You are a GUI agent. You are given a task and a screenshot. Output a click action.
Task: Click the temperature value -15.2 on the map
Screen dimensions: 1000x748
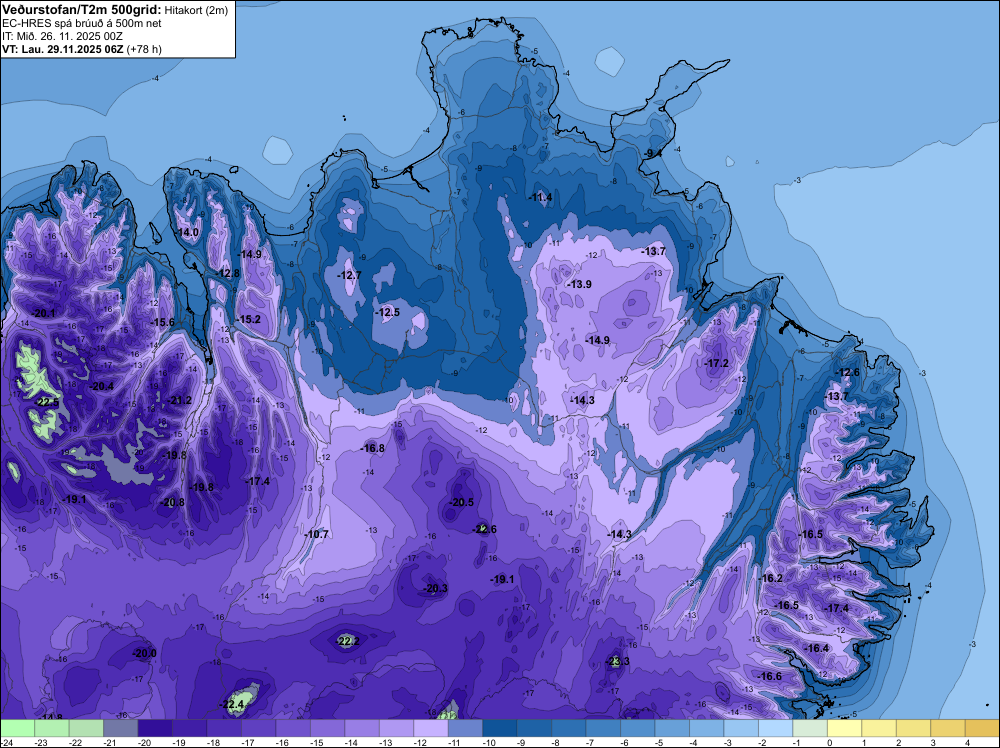249,319
